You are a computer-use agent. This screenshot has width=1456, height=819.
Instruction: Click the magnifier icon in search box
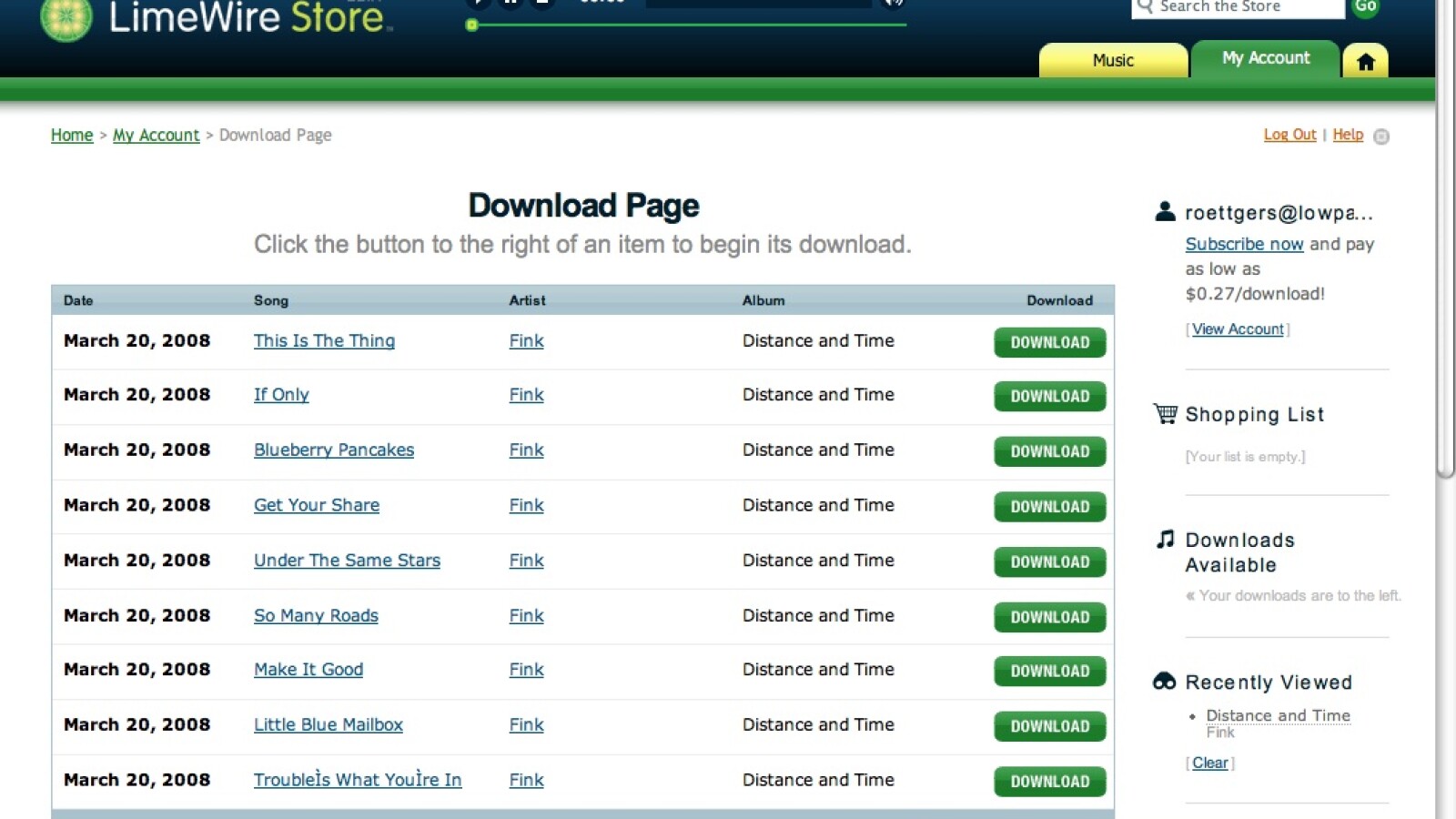pyautogui.click(x=1145, y=6)
